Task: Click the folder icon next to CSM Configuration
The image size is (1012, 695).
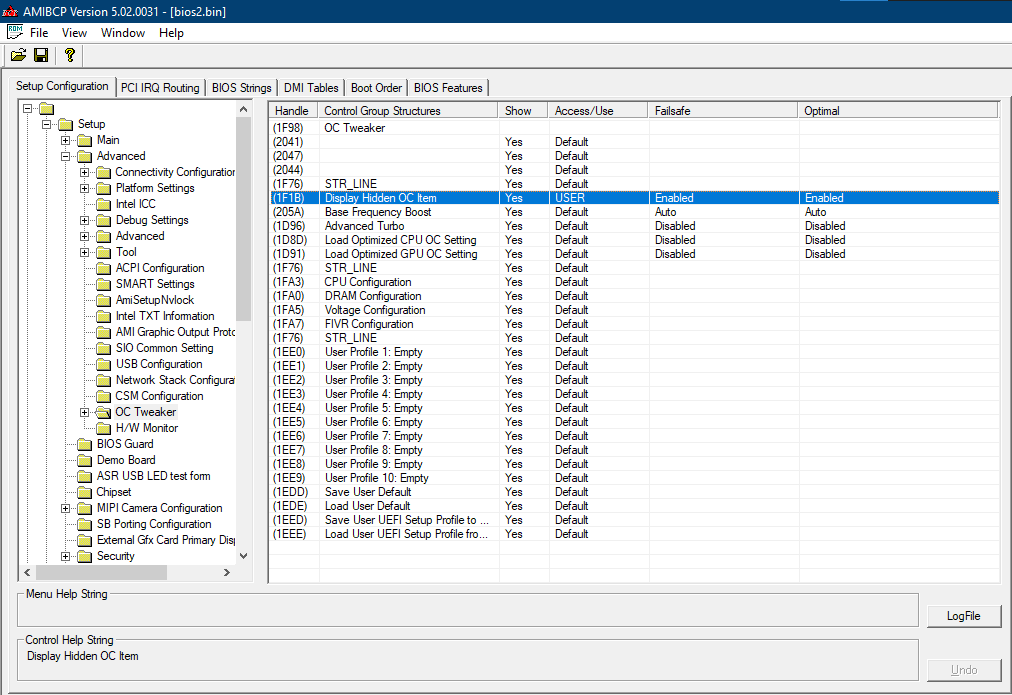Action: coord(104,396)
